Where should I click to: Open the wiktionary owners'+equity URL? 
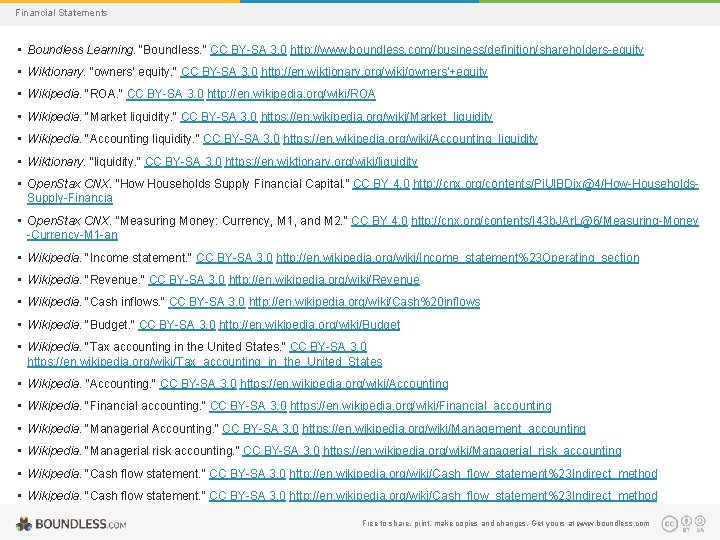click(x=374, y=72)
